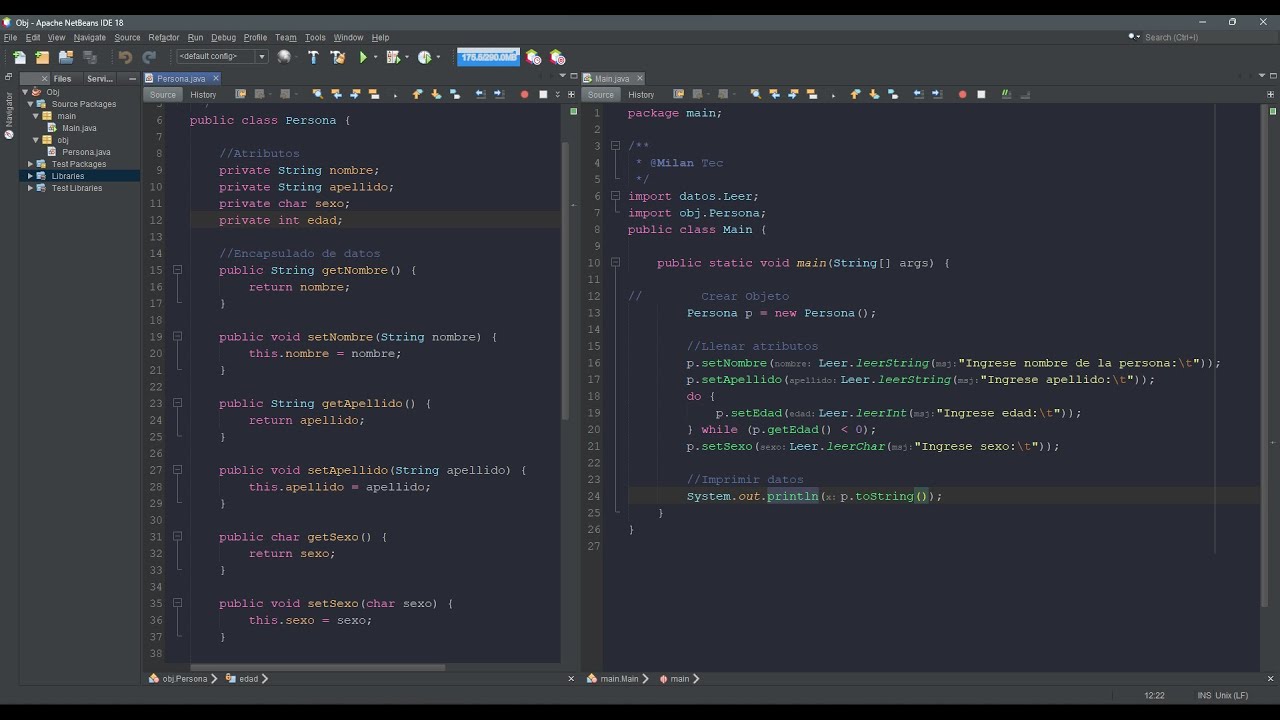Select the Main.java editor tab

pos(612,78)
